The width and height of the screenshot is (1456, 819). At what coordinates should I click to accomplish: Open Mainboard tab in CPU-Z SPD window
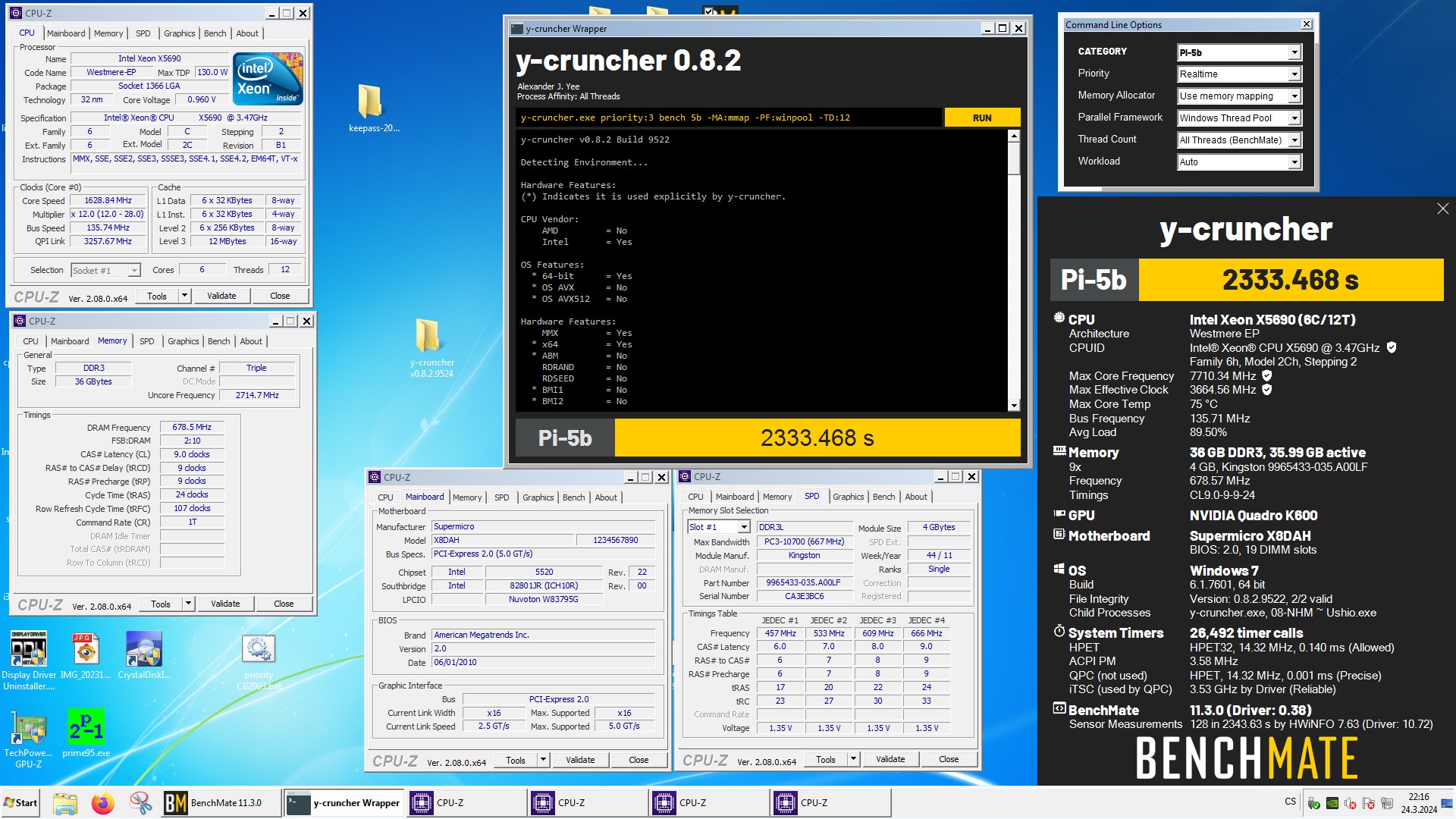[735, 497]
